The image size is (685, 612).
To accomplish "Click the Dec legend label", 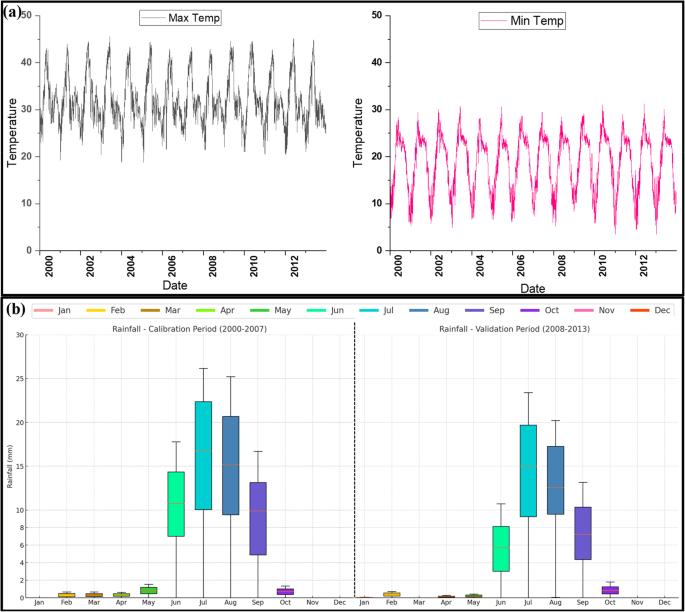I will tap(662, 310).
